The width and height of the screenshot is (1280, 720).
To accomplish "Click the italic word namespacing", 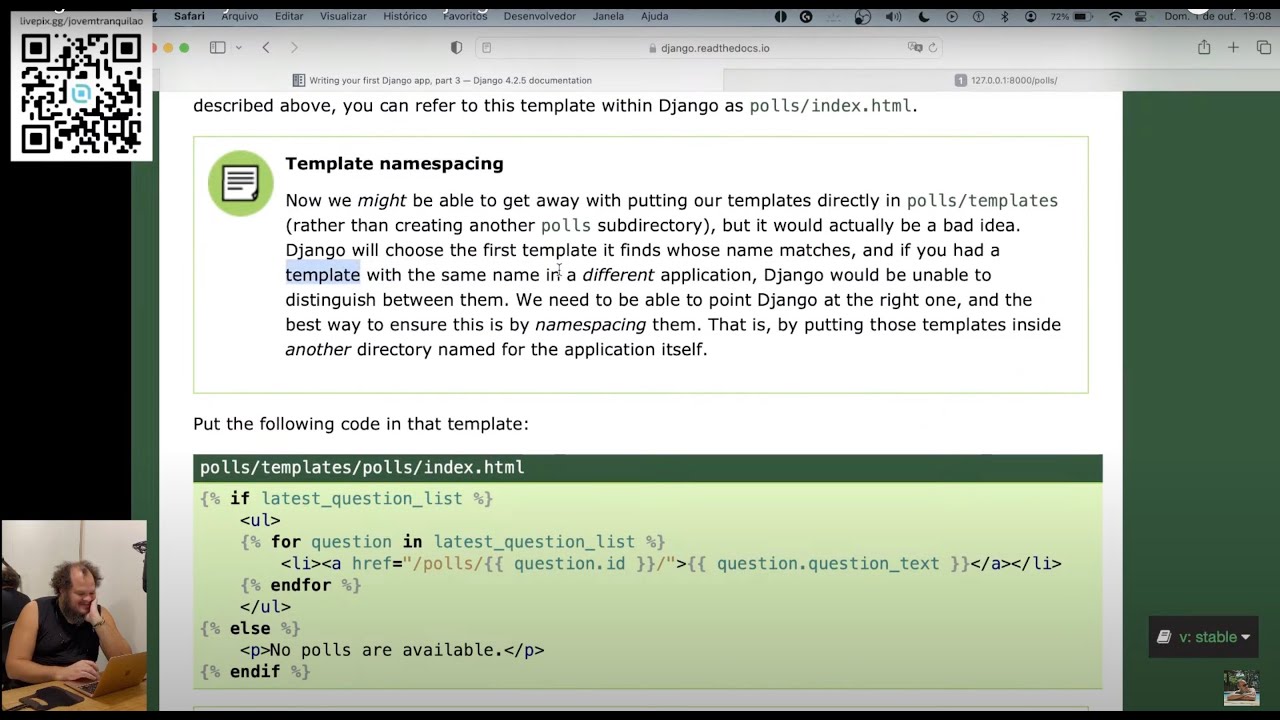I will pos(590,325).
